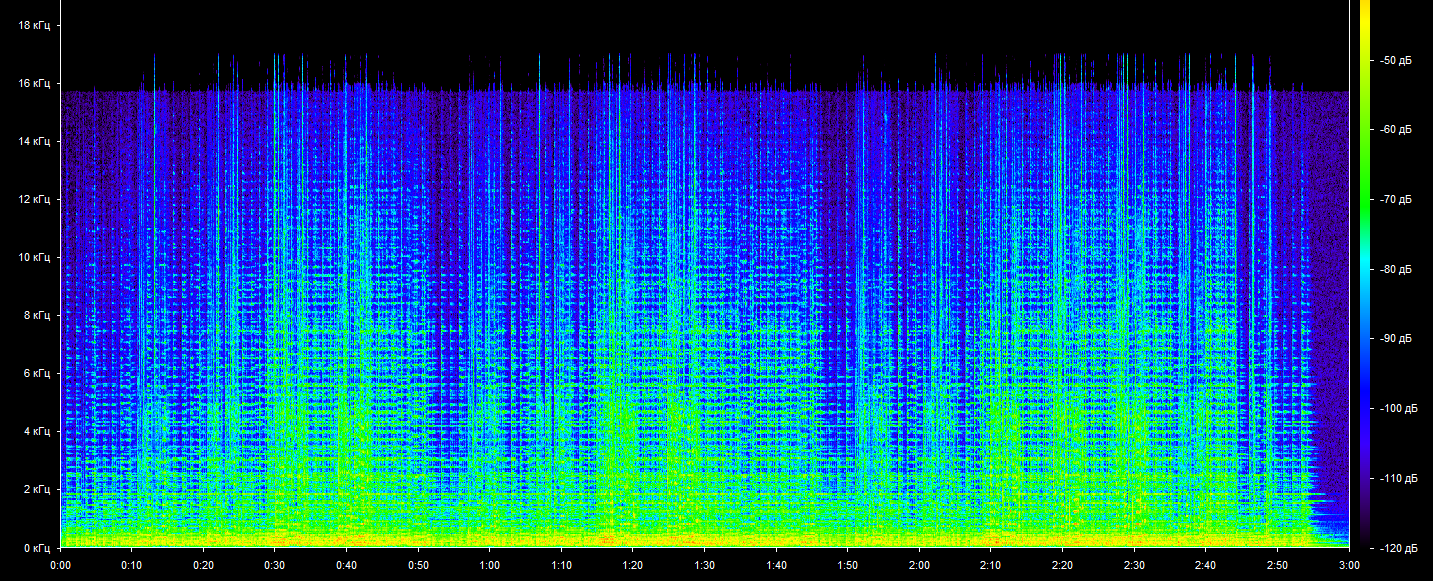
Task: Click the 14 кГц frequency axis label
Action: (34, 142)
